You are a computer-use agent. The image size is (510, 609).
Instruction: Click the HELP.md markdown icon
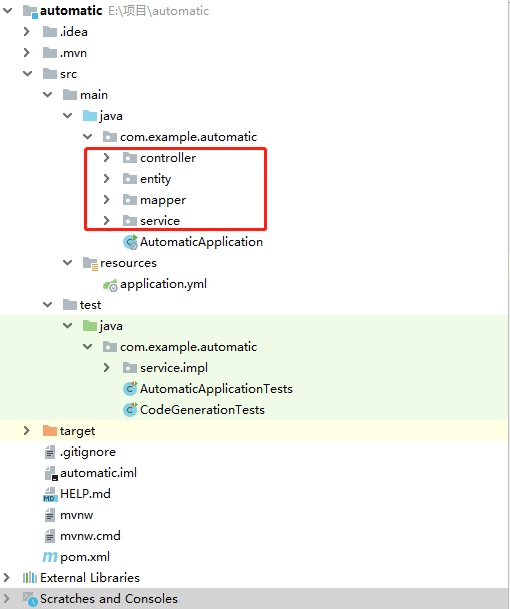coord(50,494)
